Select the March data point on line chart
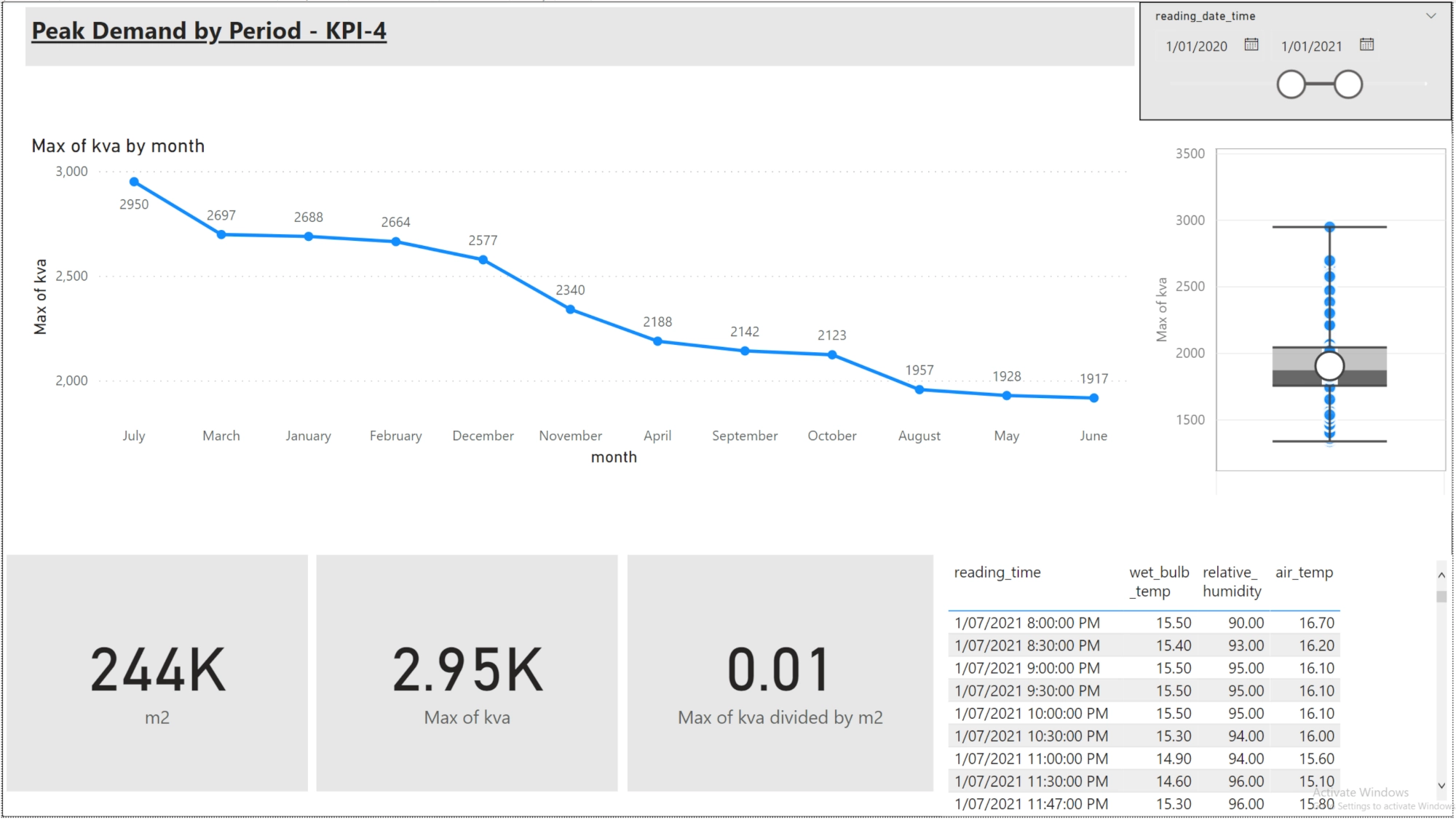 [221, 234]
